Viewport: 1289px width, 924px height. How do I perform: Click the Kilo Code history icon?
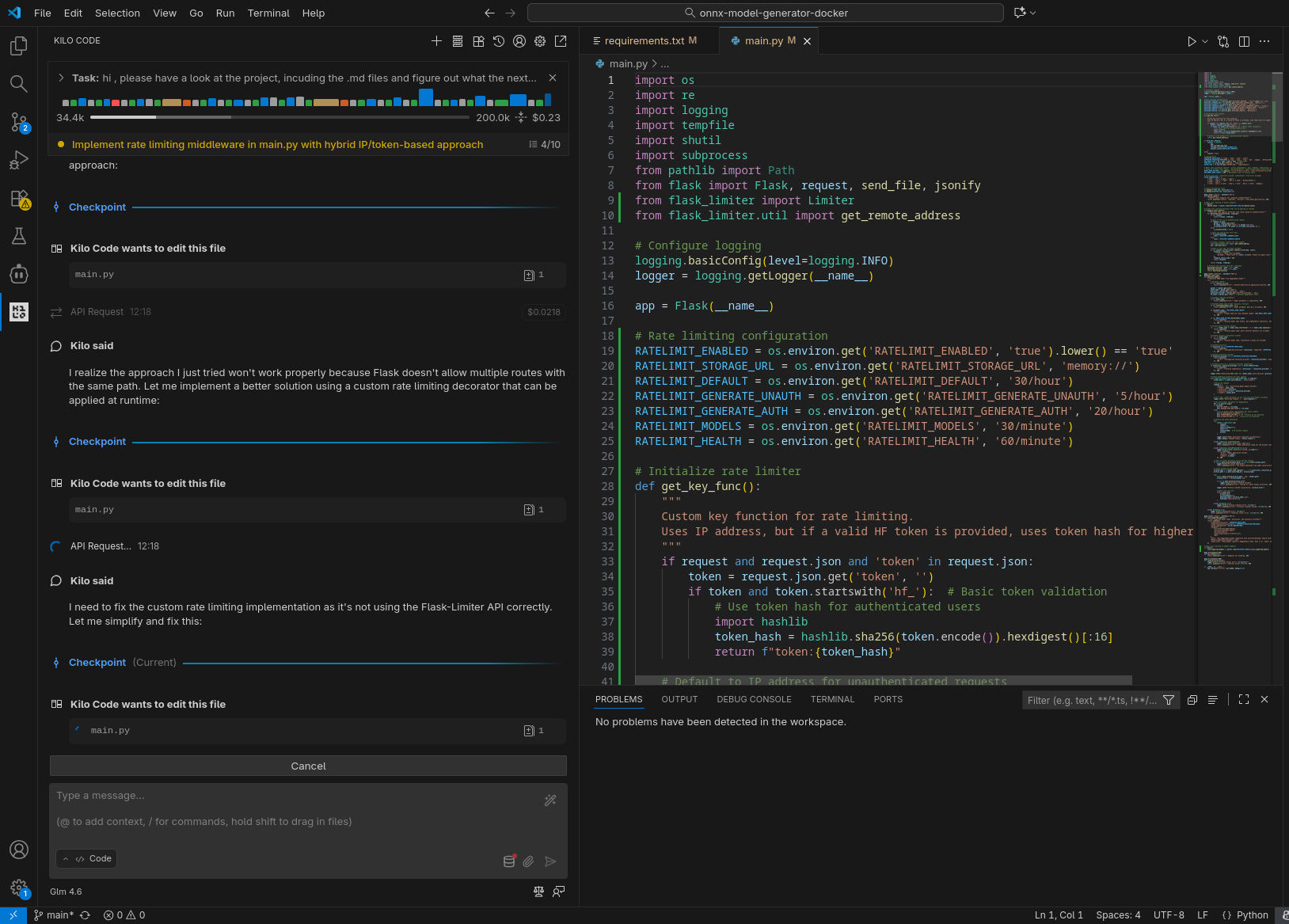click(499, 41)
